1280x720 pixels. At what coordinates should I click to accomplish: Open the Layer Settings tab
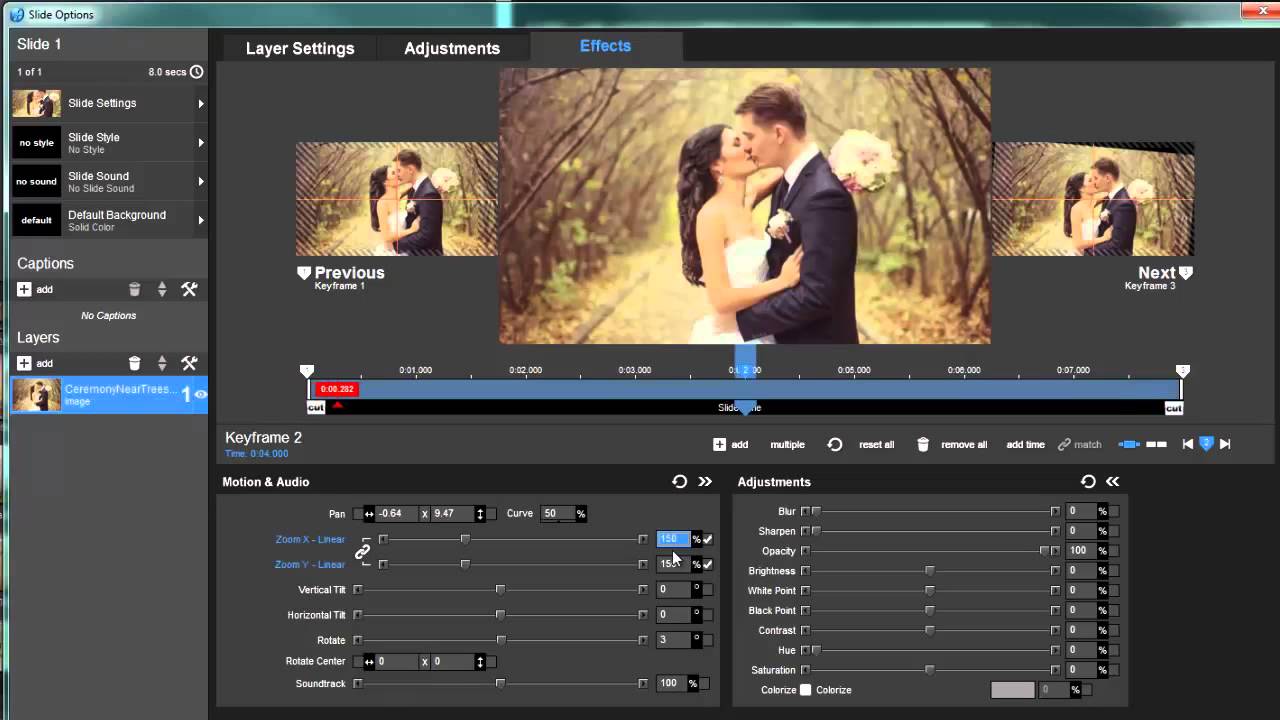[x=300, y=48]
